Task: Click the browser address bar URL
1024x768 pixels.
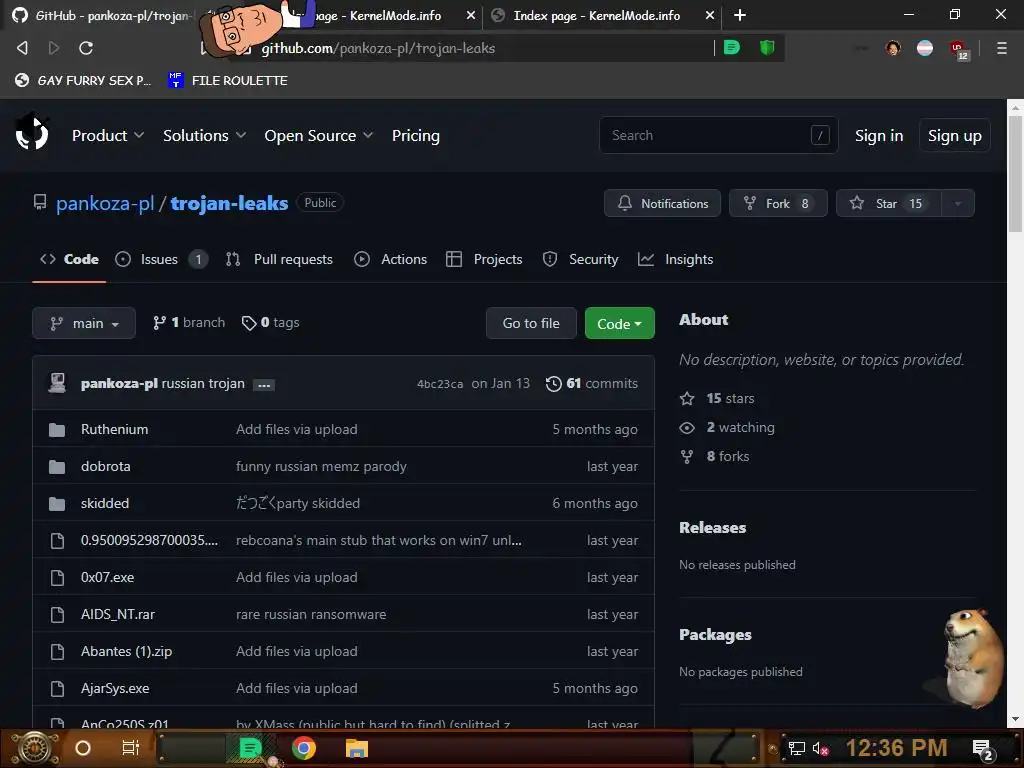Action: (378, 48)
